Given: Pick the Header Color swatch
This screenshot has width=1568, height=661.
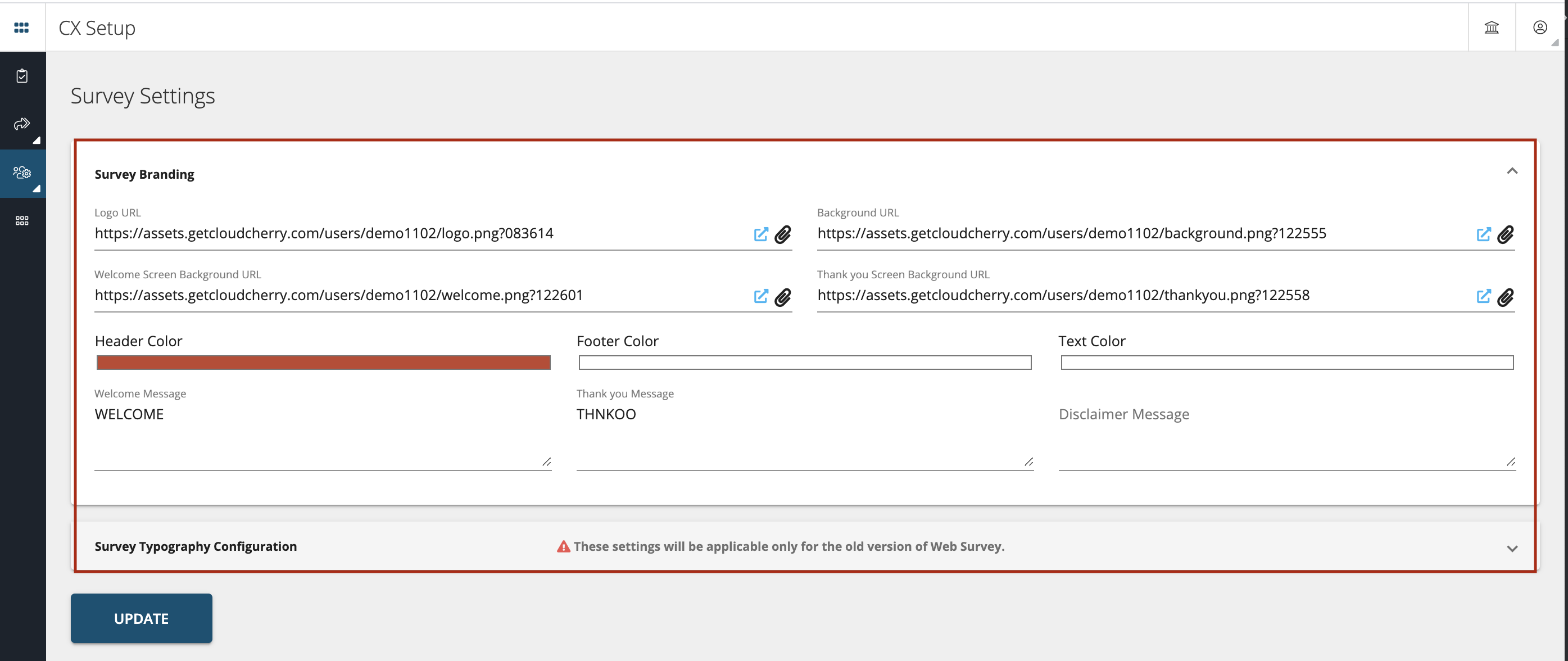Looking at the screenshot, I should click(323, 363).
